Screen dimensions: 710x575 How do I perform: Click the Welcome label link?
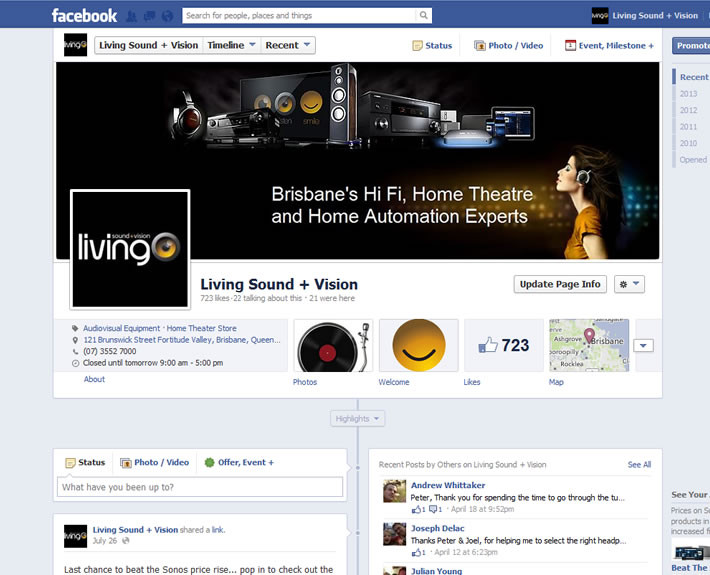click(393, 382)
